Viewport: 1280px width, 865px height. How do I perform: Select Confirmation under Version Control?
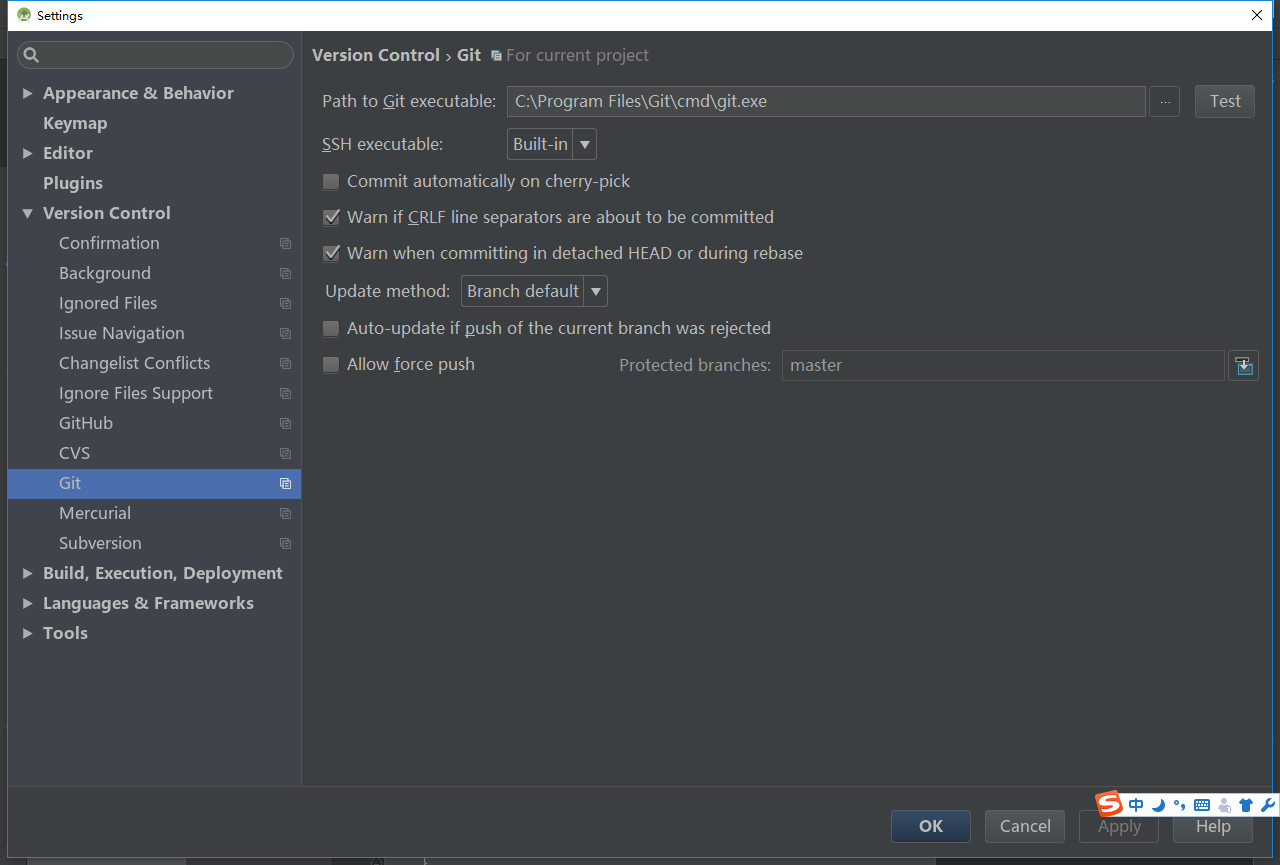coord(109,243)
